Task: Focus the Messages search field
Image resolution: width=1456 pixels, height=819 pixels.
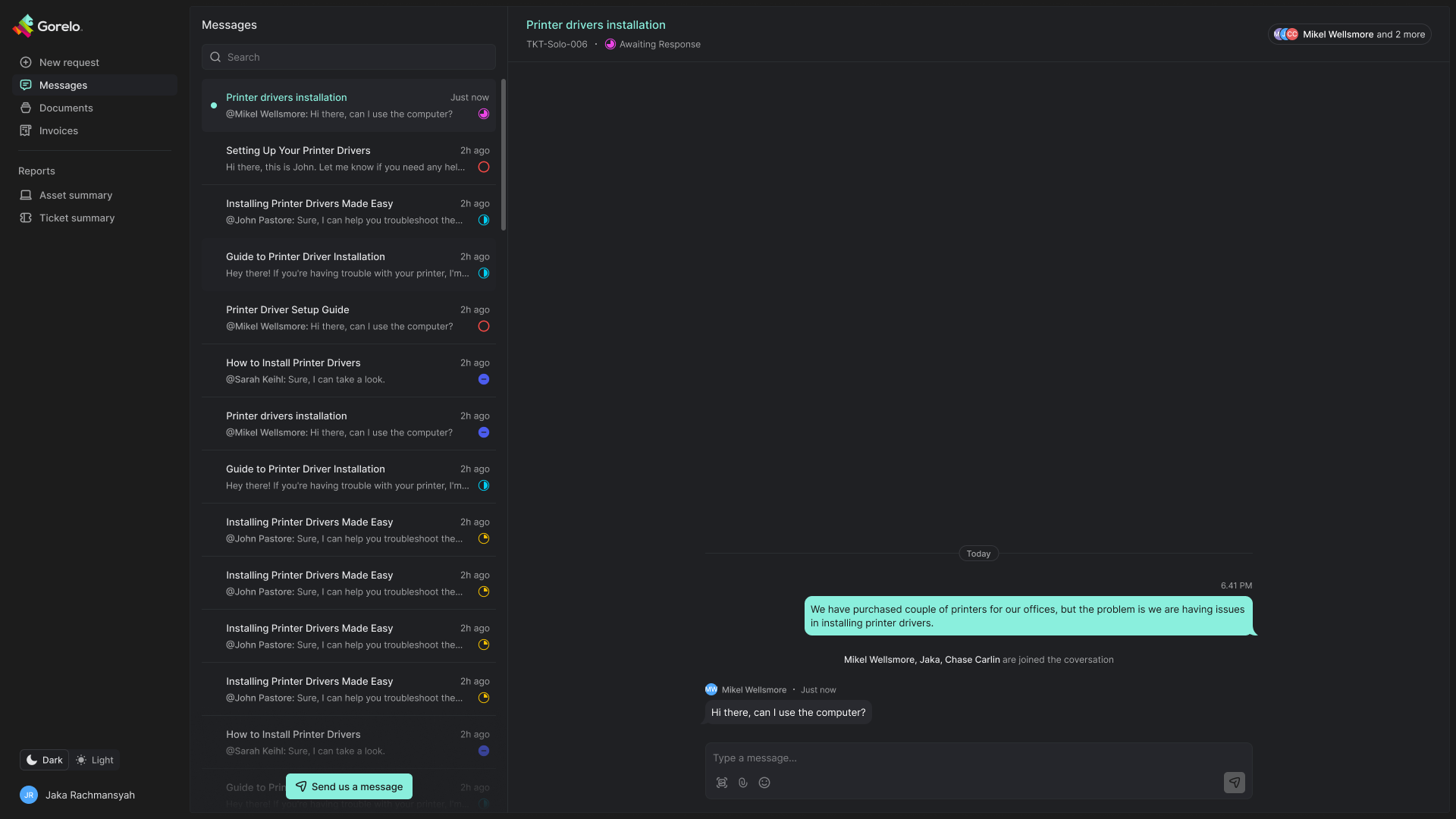Action: [349, 57]
